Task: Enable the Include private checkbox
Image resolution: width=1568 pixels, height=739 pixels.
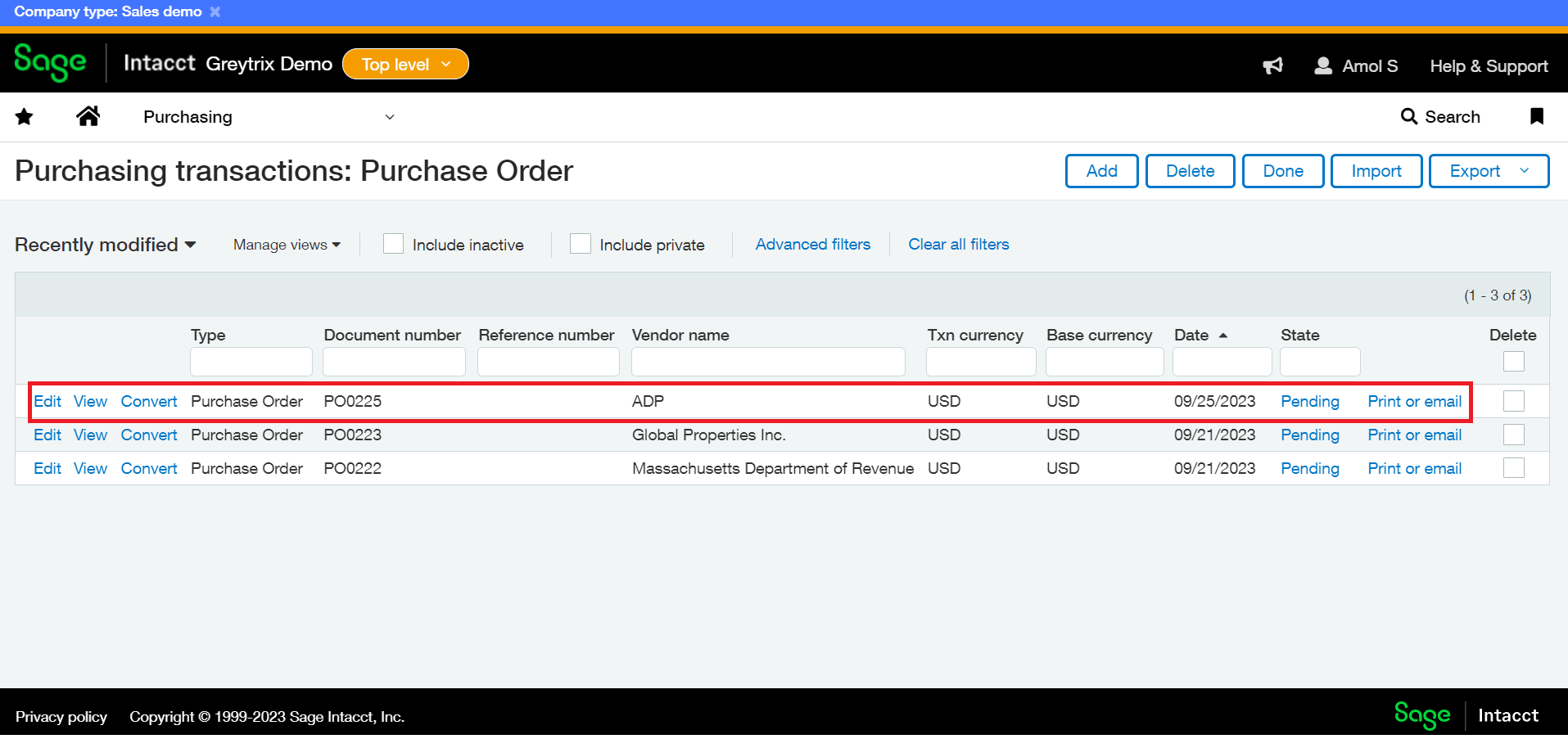Action: [x=581, y=244]
